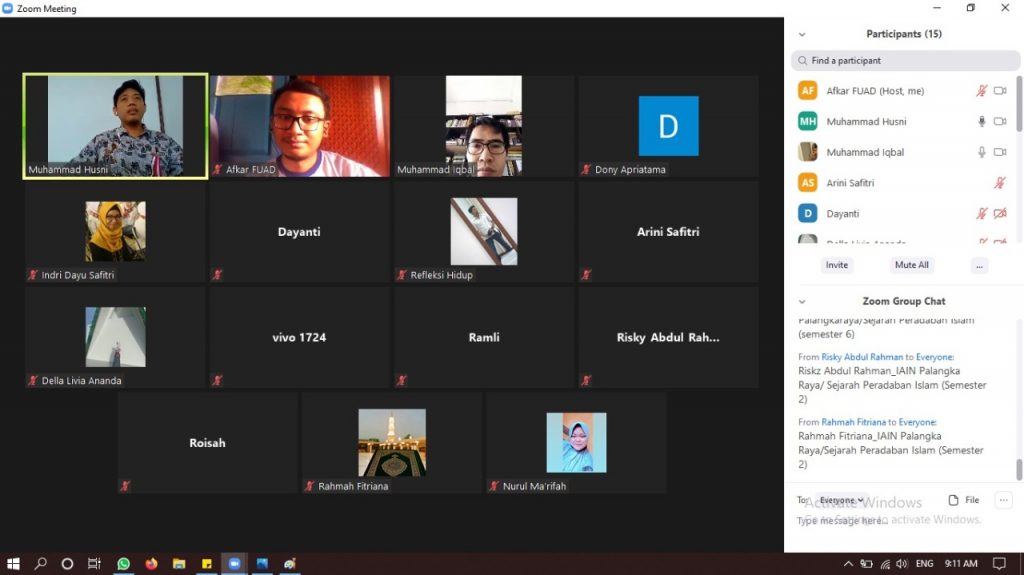Open WhatsApp from the taskbar
This screenshot has height=575, width=1024.
[x=123, y=563]
